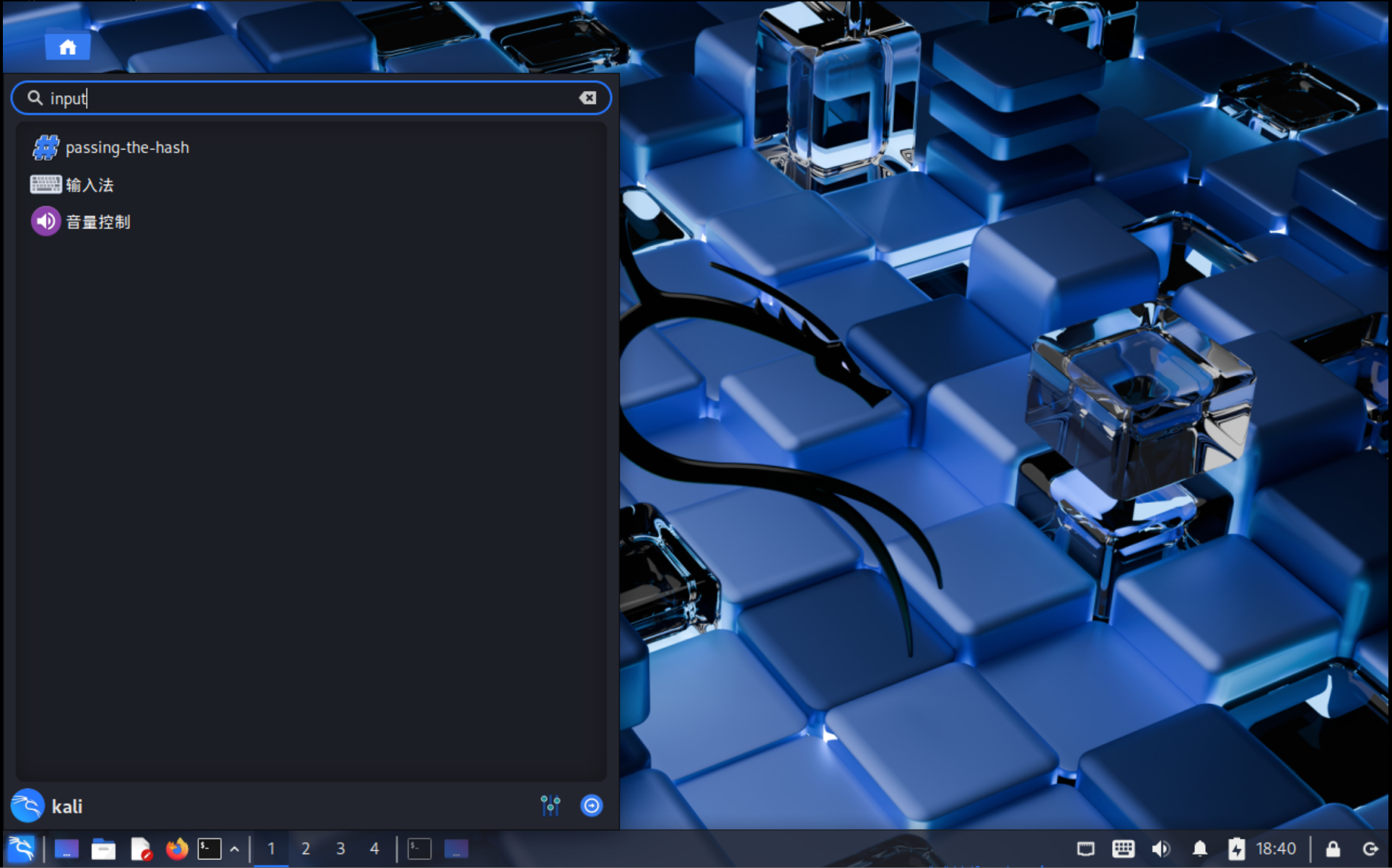Click the show desktop icon
This screenshot has height=868, width=1392.
click(x=66, y=849)
